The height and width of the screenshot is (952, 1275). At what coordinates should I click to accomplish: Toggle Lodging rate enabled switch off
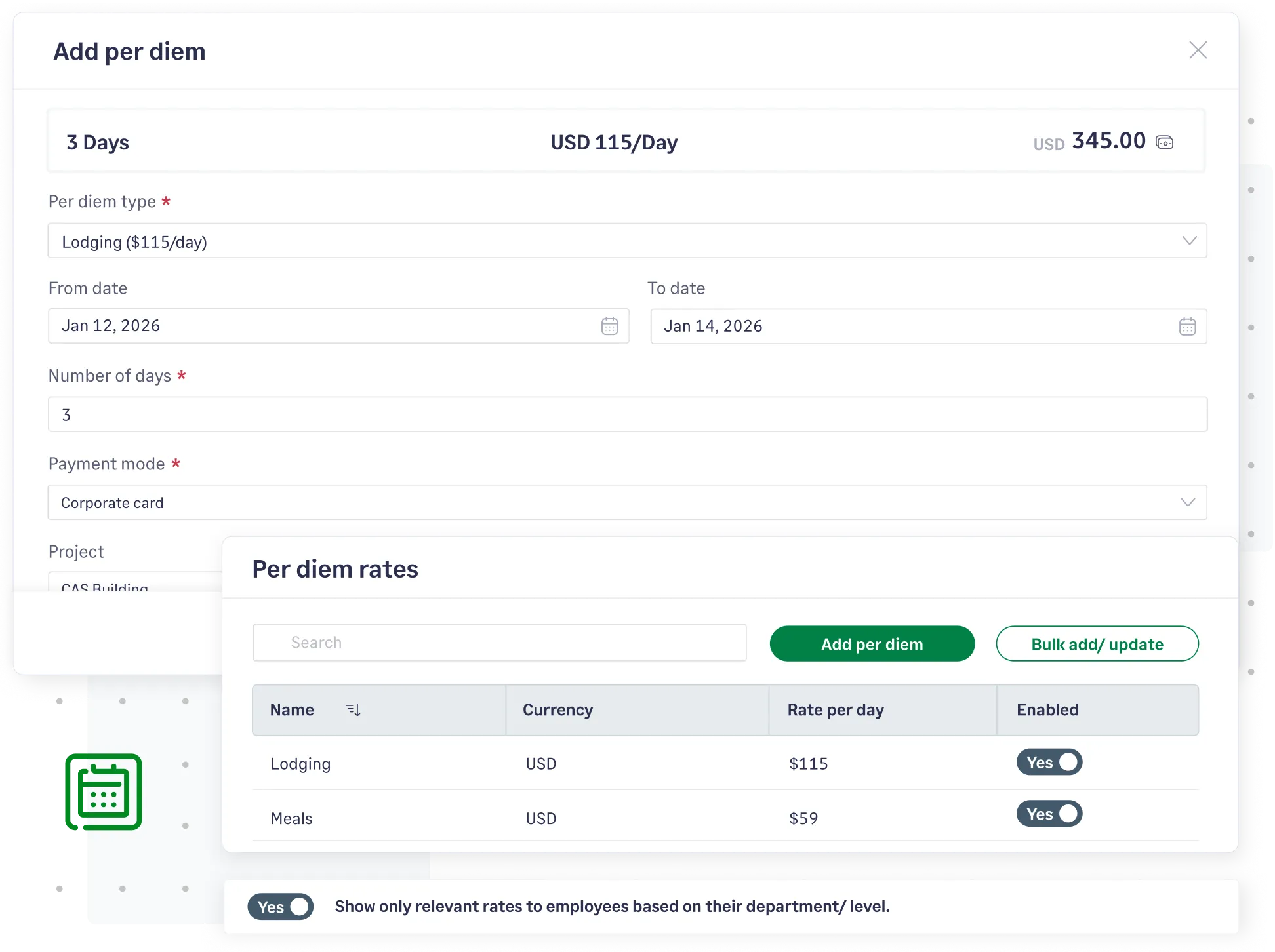pos(1049,763)
